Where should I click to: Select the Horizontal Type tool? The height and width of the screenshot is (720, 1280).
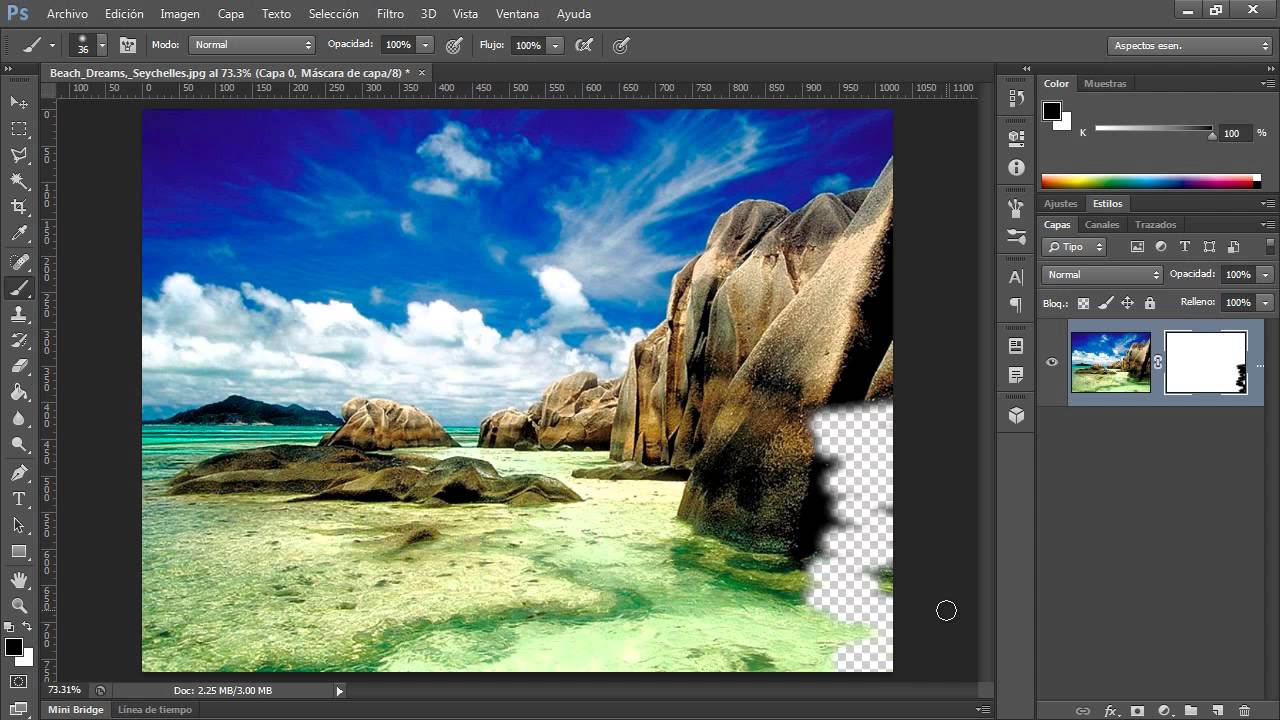click(19, 498)
